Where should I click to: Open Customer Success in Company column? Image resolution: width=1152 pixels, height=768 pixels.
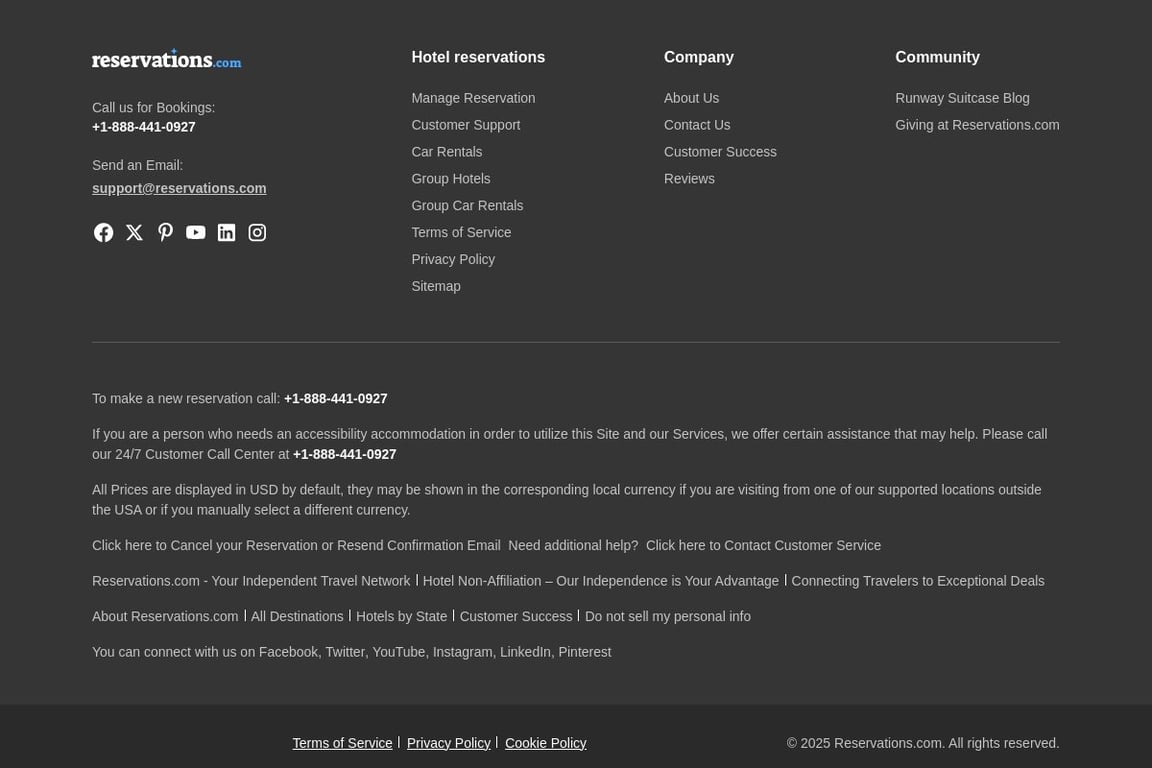tap(720, 151)
